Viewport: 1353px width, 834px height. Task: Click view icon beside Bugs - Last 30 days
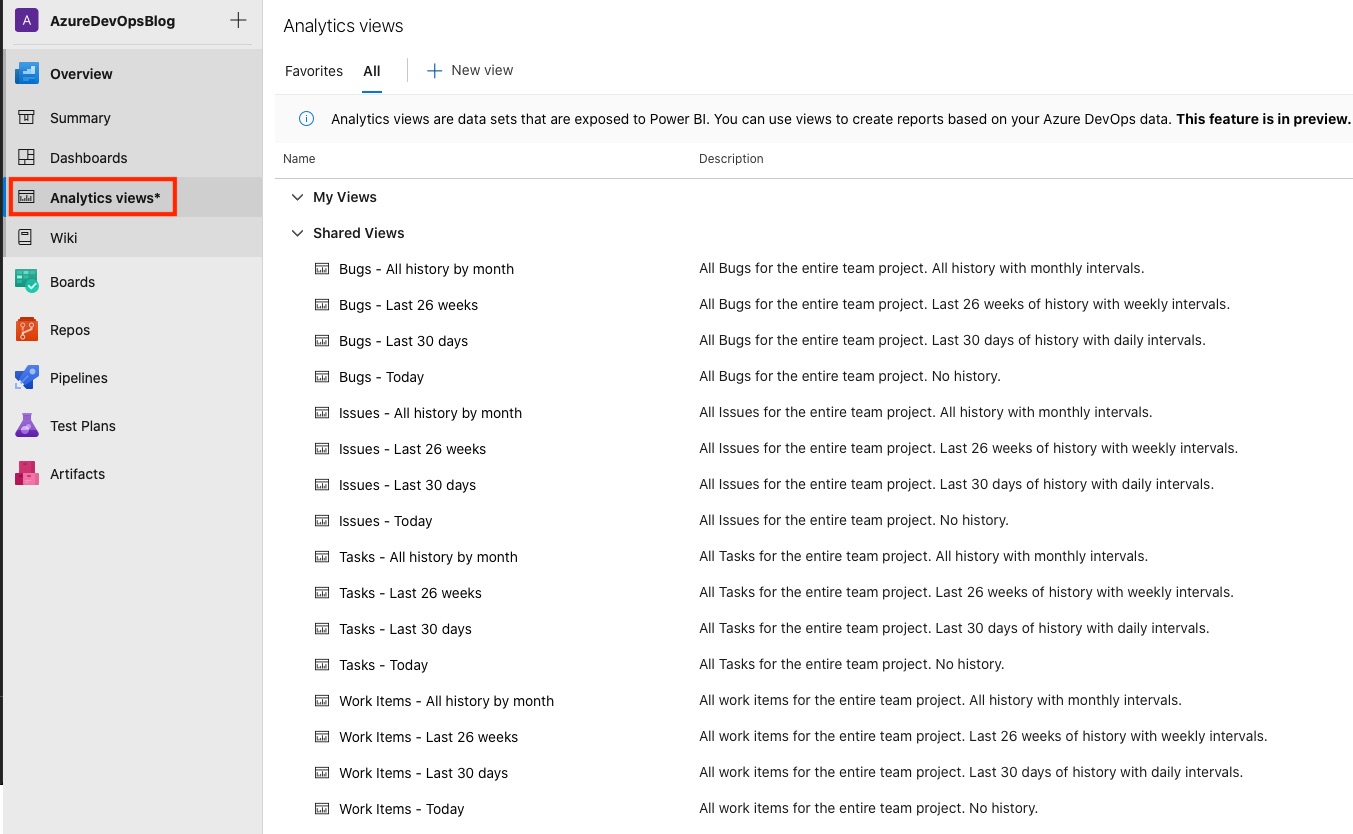(x=322, y=341)
